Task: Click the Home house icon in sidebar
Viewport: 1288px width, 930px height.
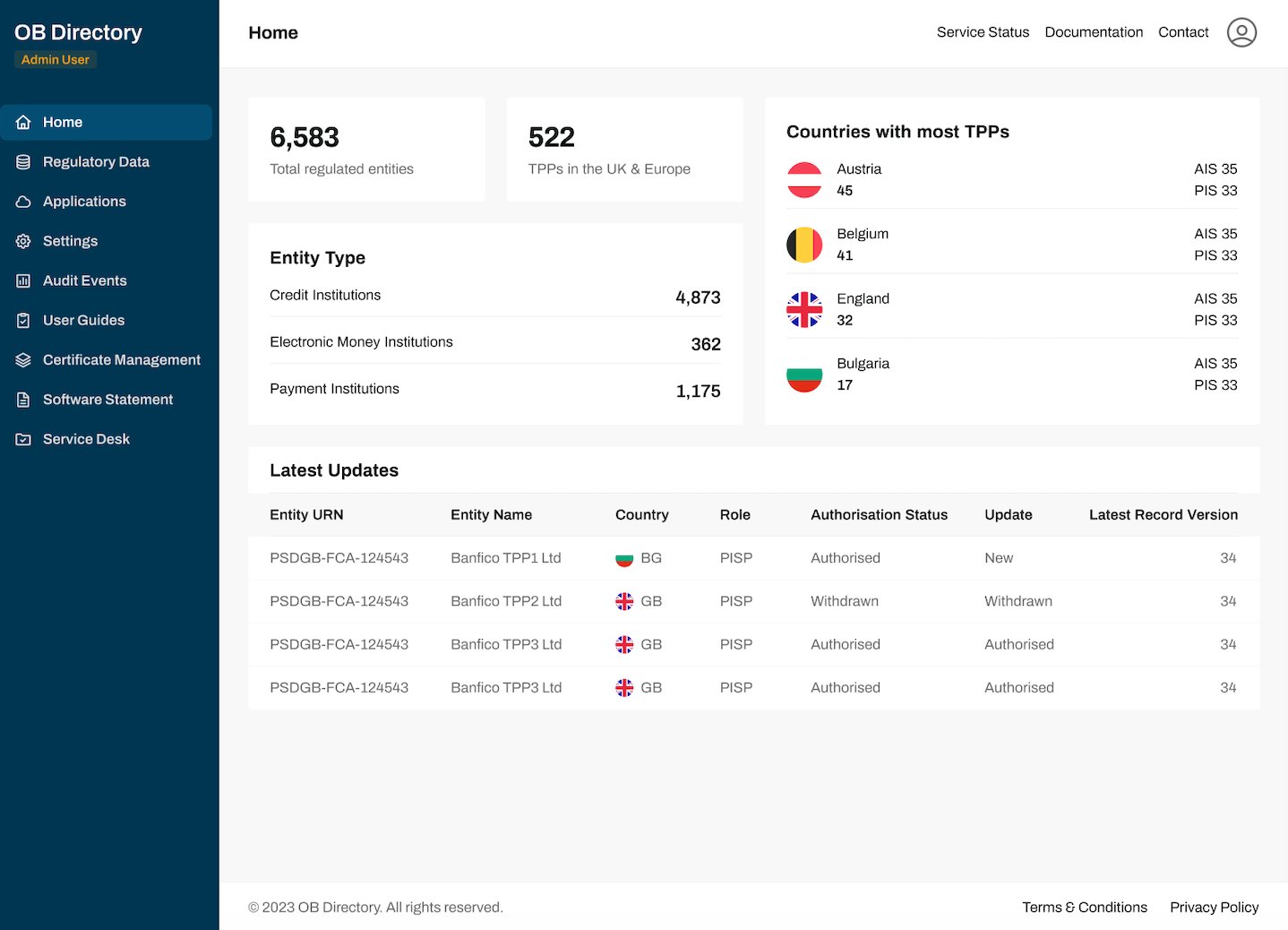Action: [23, 122]
